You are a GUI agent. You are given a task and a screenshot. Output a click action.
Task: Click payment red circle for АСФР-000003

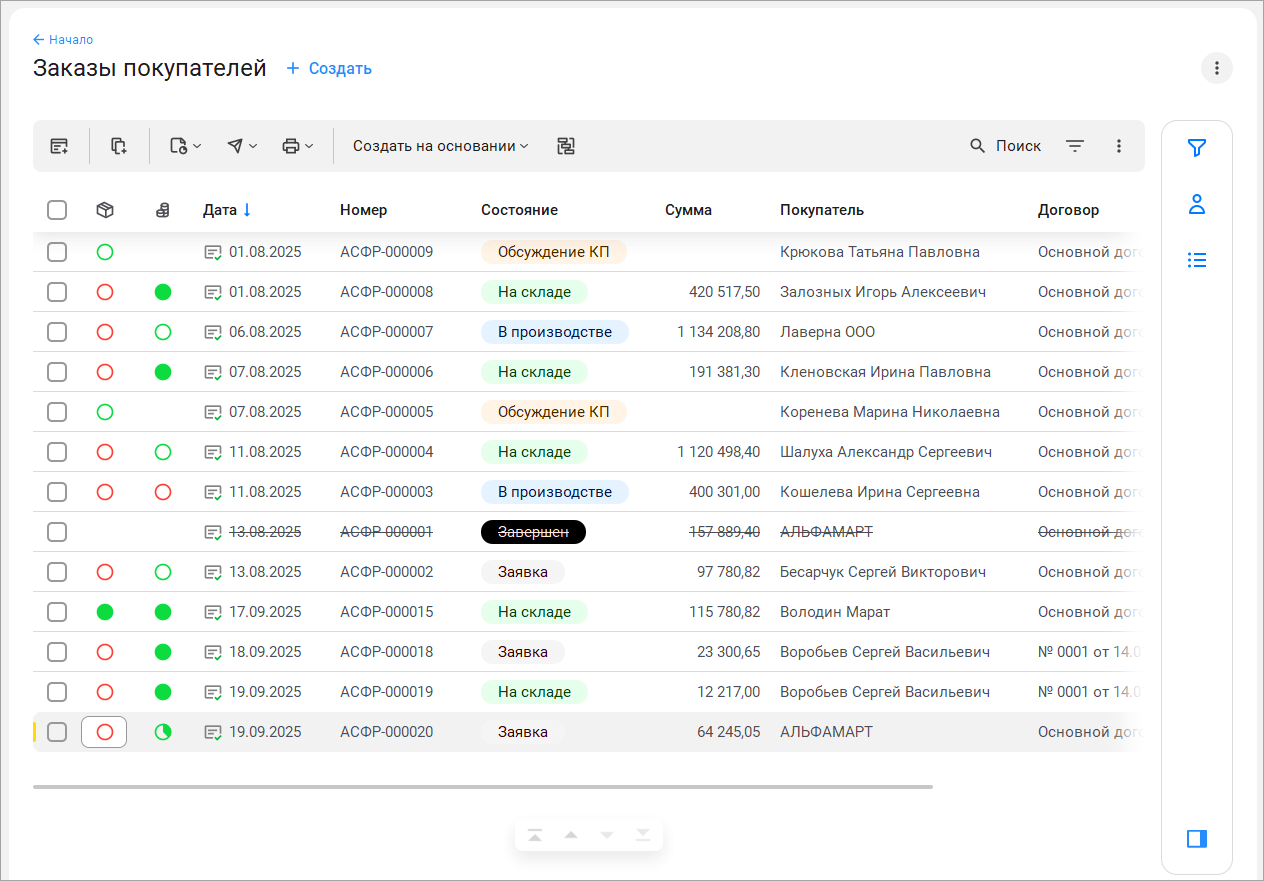163,492
